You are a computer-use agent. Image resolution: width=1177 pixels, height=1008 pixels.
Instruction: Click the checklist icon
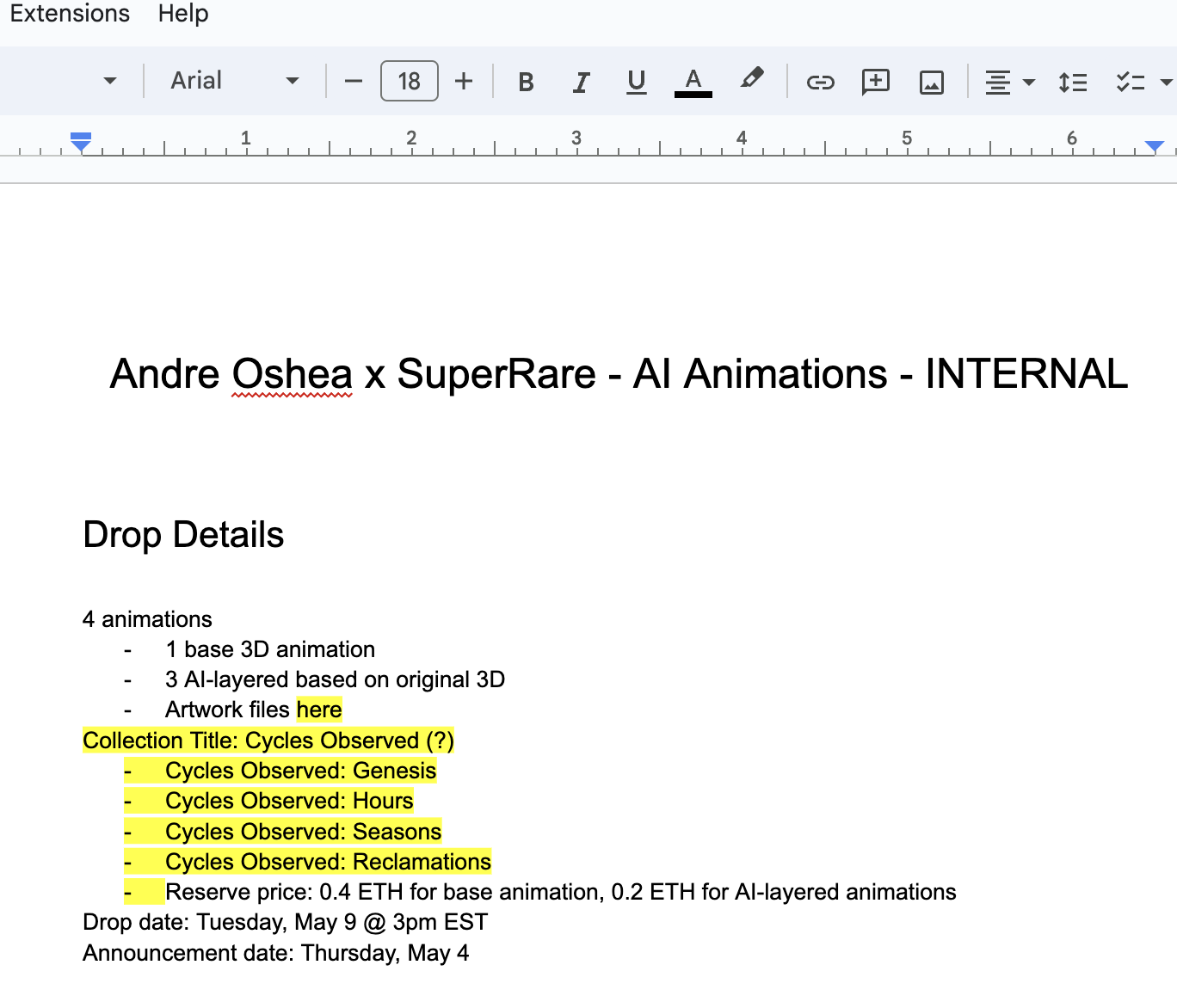tap(1131, 83)
